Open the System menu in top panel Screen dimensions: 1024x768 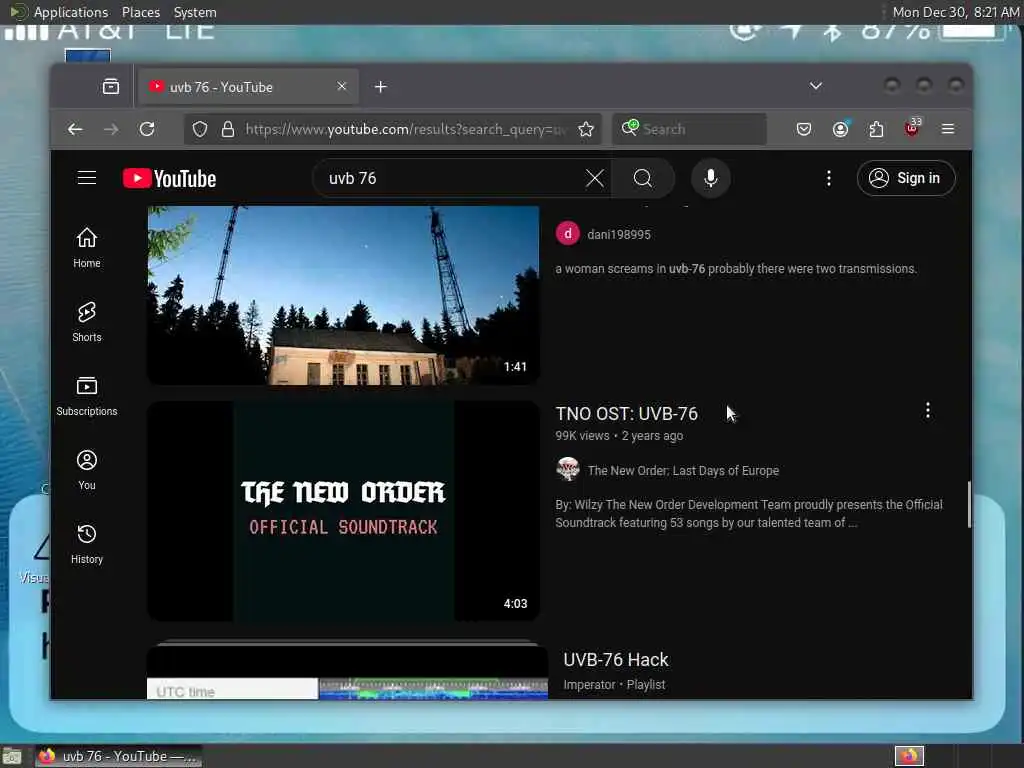195,12
